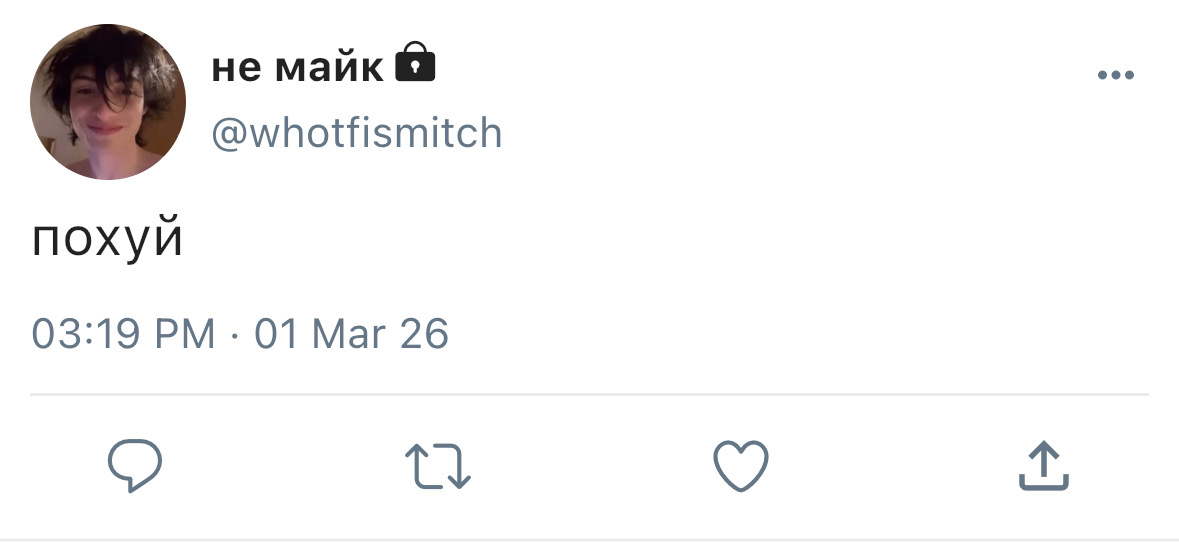Select the tweet text "похуй"

[108, 240]
